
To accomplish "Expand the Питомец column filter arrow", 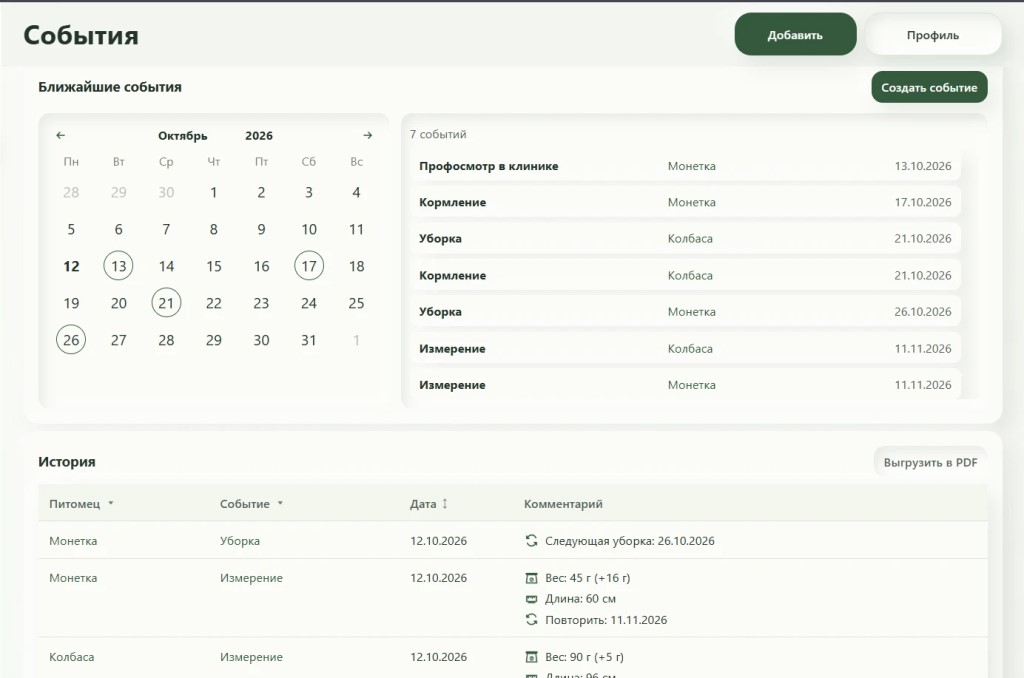I will 110,504.
